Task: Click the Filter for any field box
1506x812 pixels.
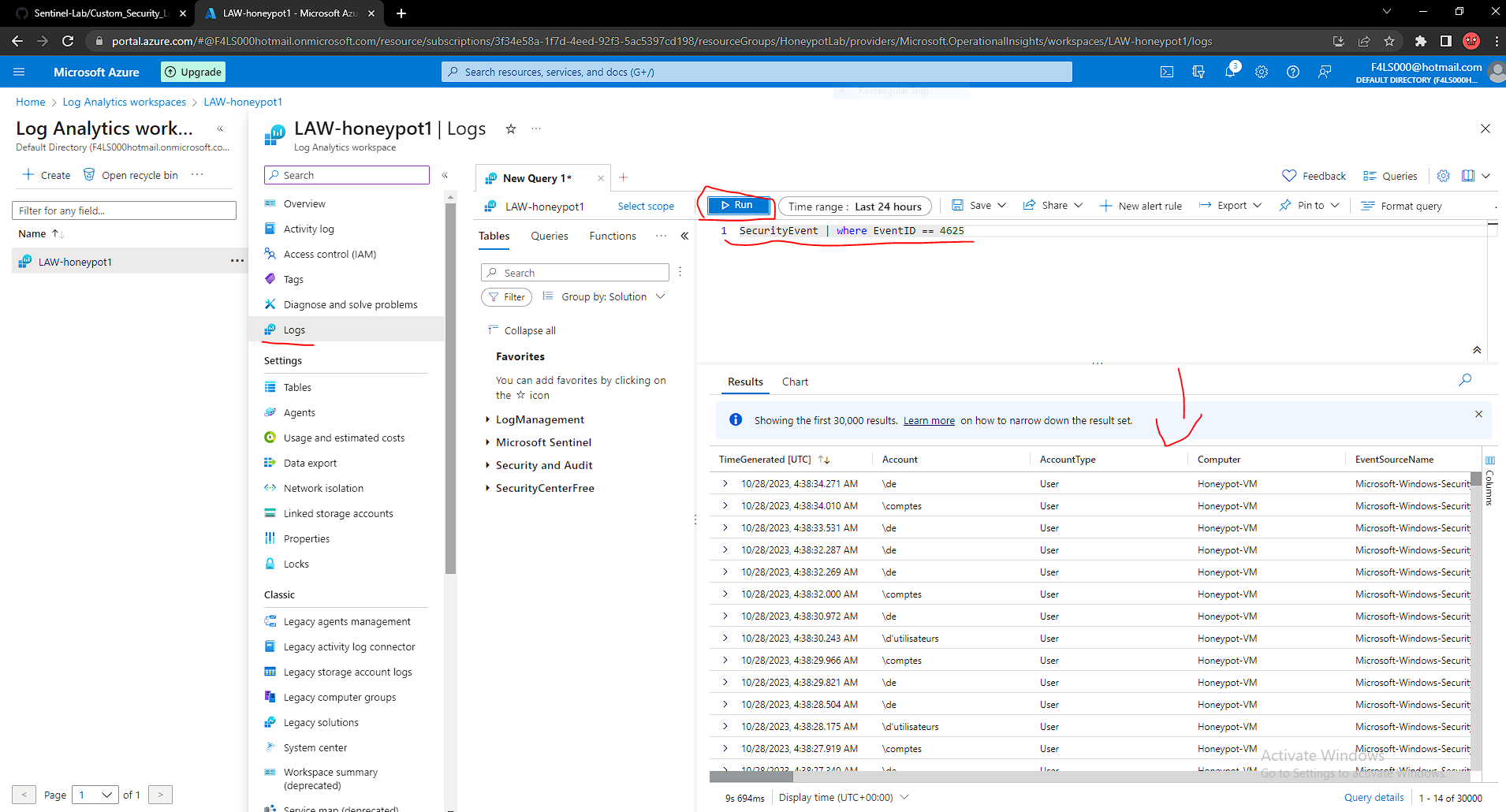Action: pyautogui.click(x=124, y=210)
